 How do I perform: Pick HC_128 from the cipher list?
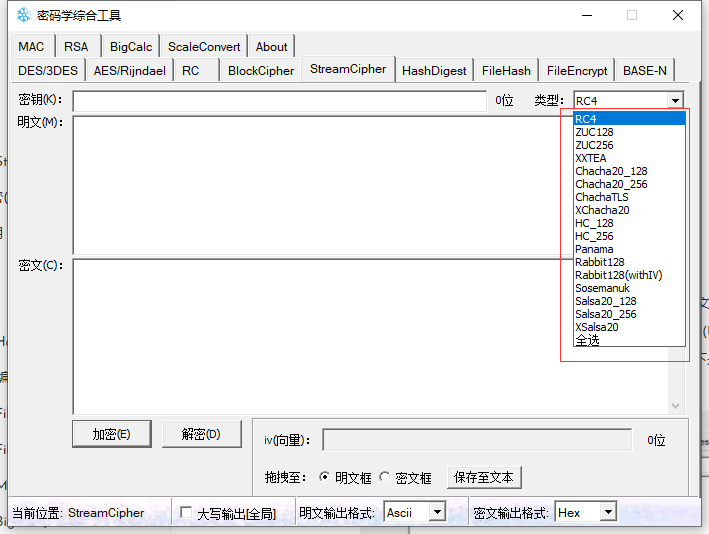[x=629, y=223]
